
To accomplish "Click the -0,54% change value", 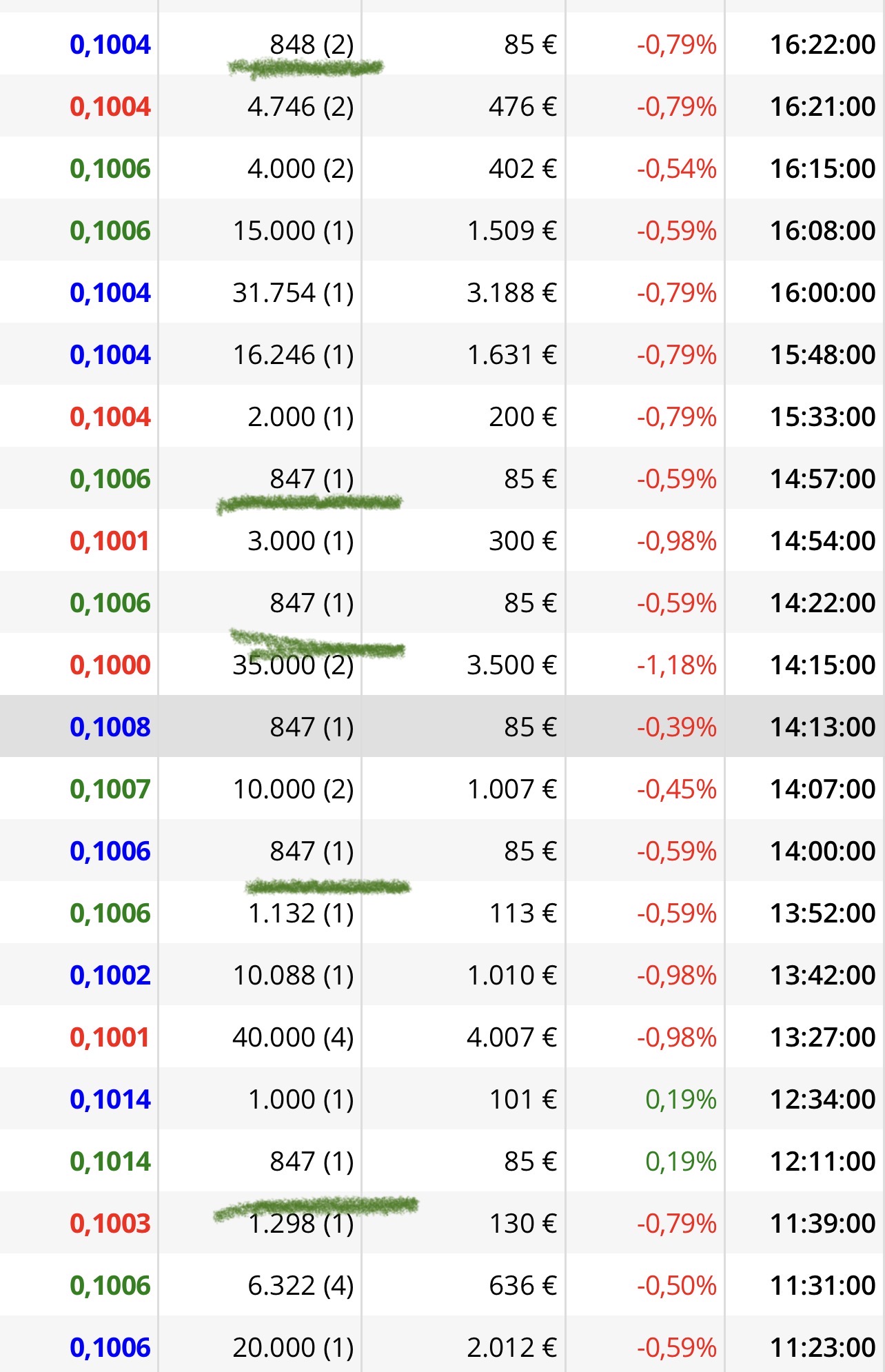I will coord(677,169).
